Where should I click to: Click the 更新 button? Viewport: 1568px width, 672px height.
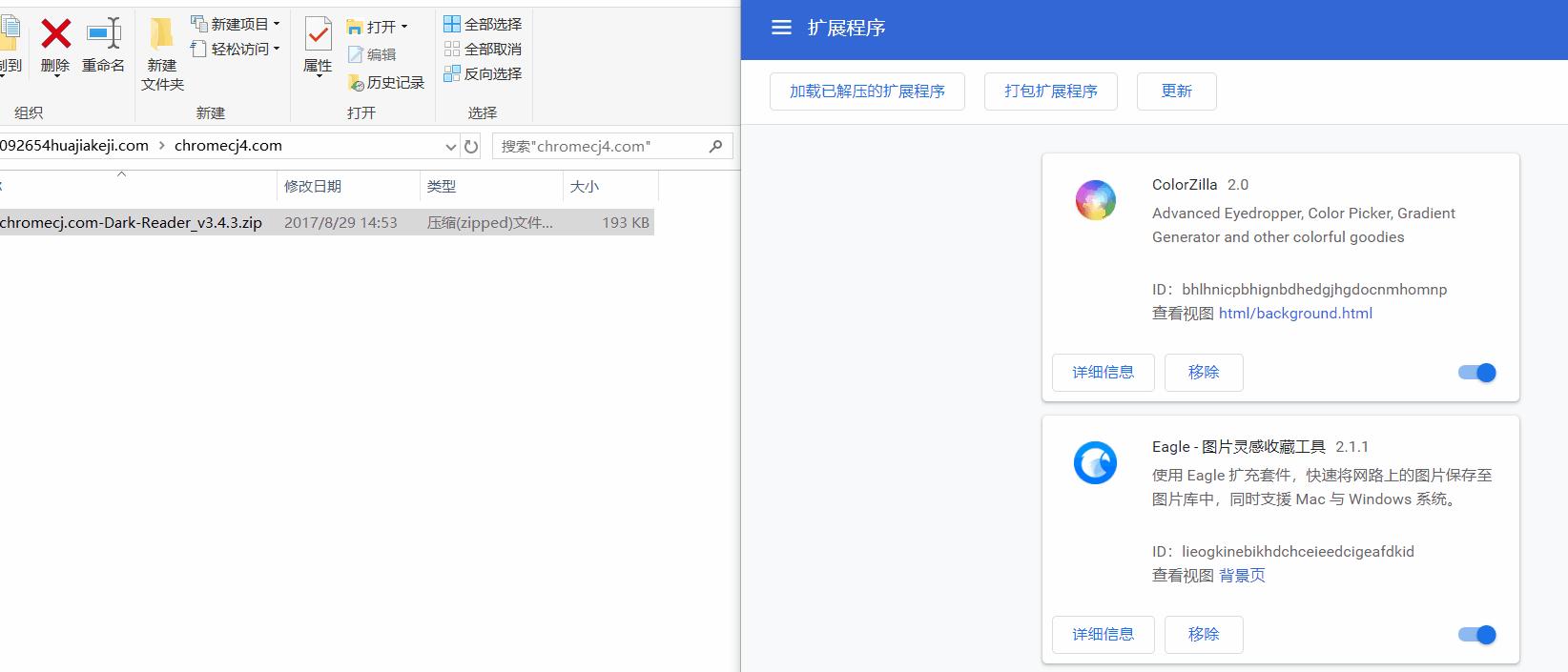click(x=1176, y=92)
